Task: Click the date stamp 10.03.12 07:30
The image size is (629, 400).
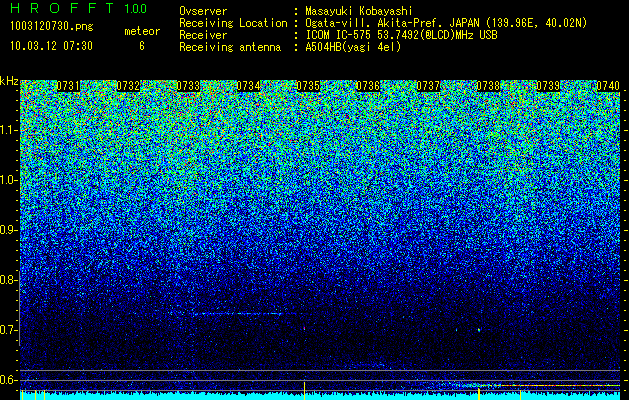Action: tap(51, 46)
